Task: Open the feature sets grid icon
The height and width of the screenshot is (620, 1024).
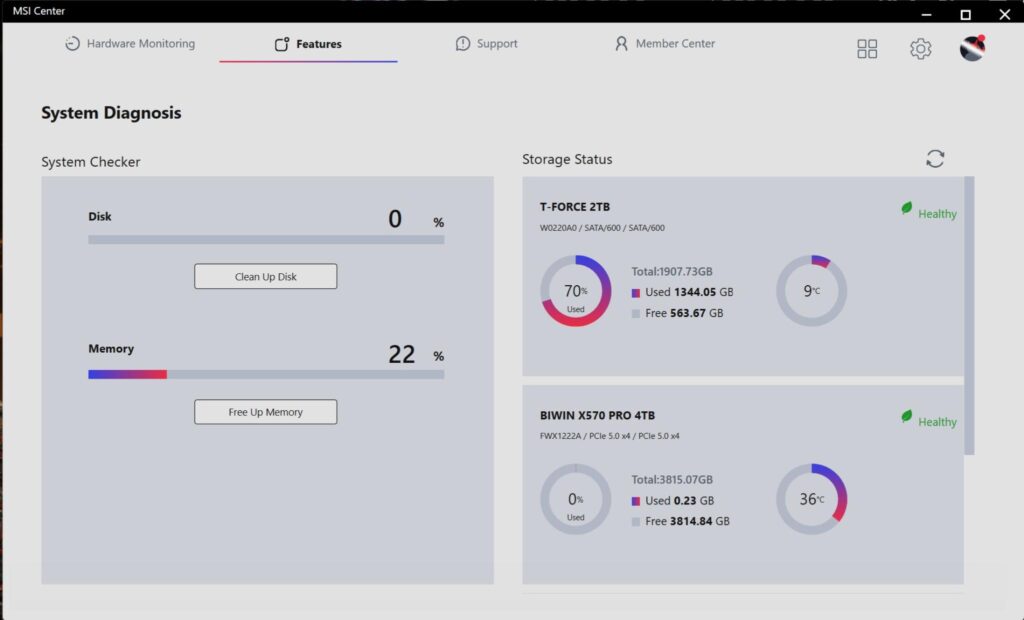Action: [867, 48]
